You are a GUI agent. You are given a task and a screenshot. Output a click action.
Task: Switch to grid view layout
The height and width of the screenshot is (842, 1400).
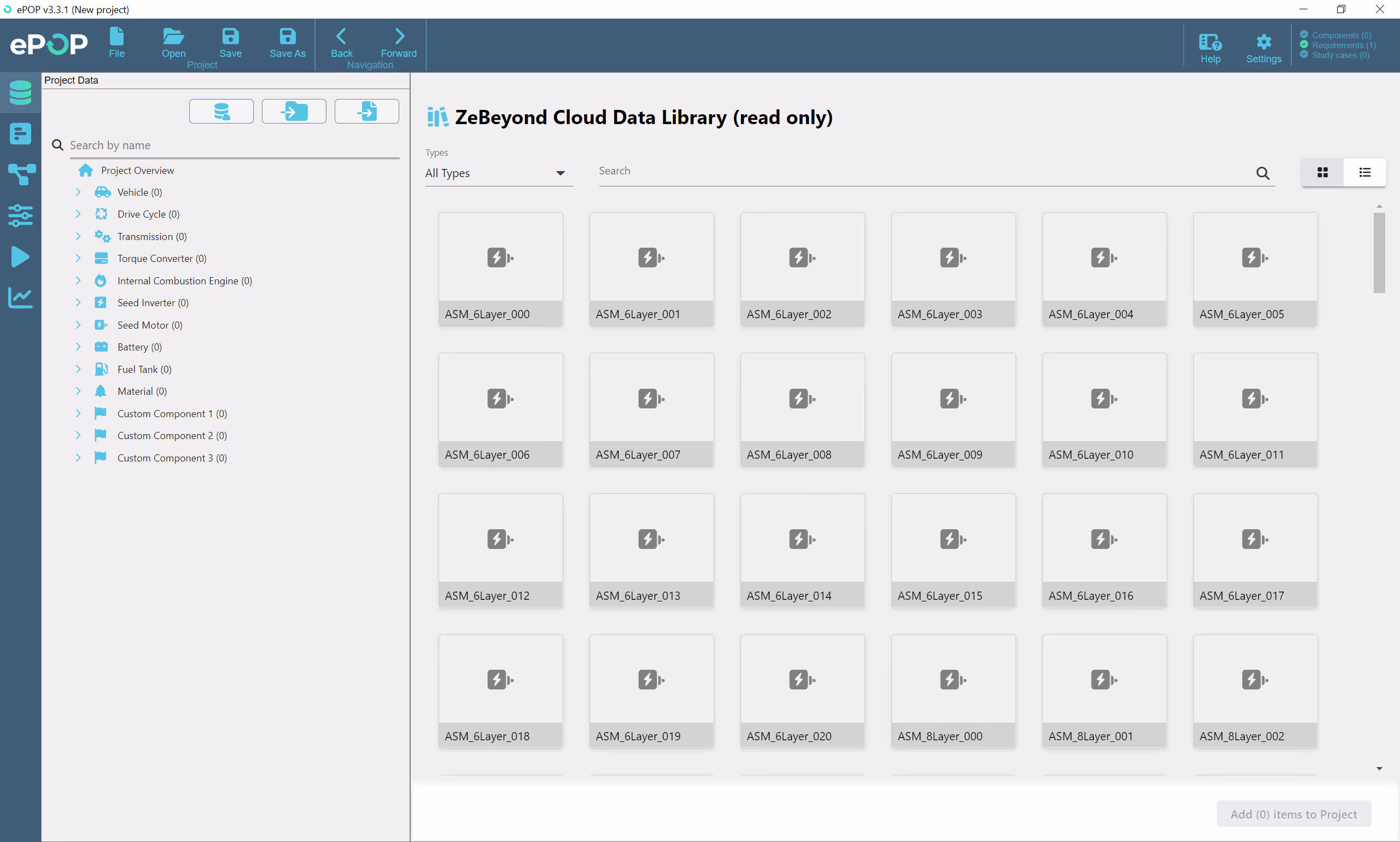coord(1322,172)
